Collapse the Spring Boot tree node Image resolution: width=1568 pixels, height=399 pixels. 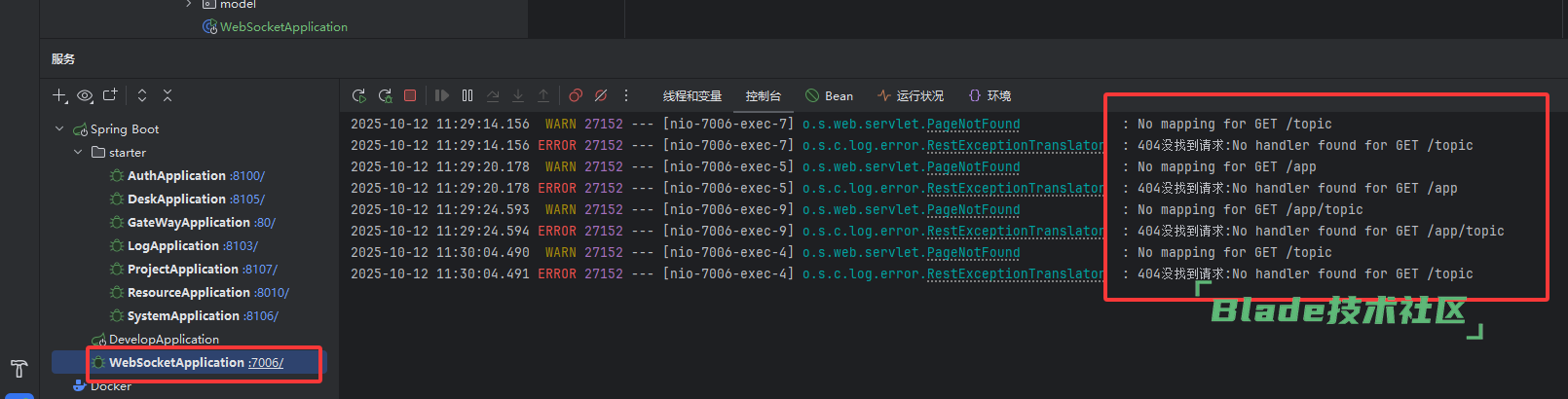click(x=59, y=128)
